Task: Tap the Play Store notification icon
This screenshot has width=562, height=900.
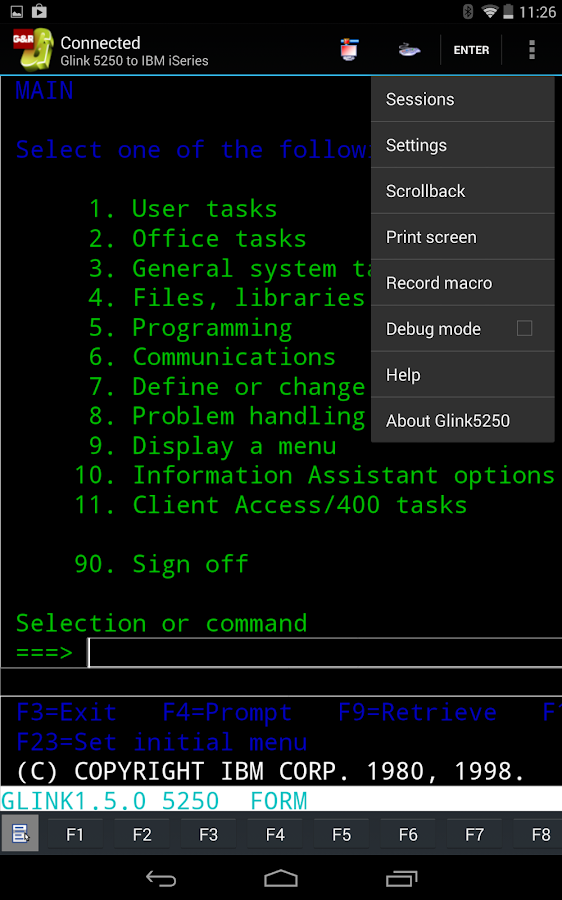Action: [x=39, y=11]
